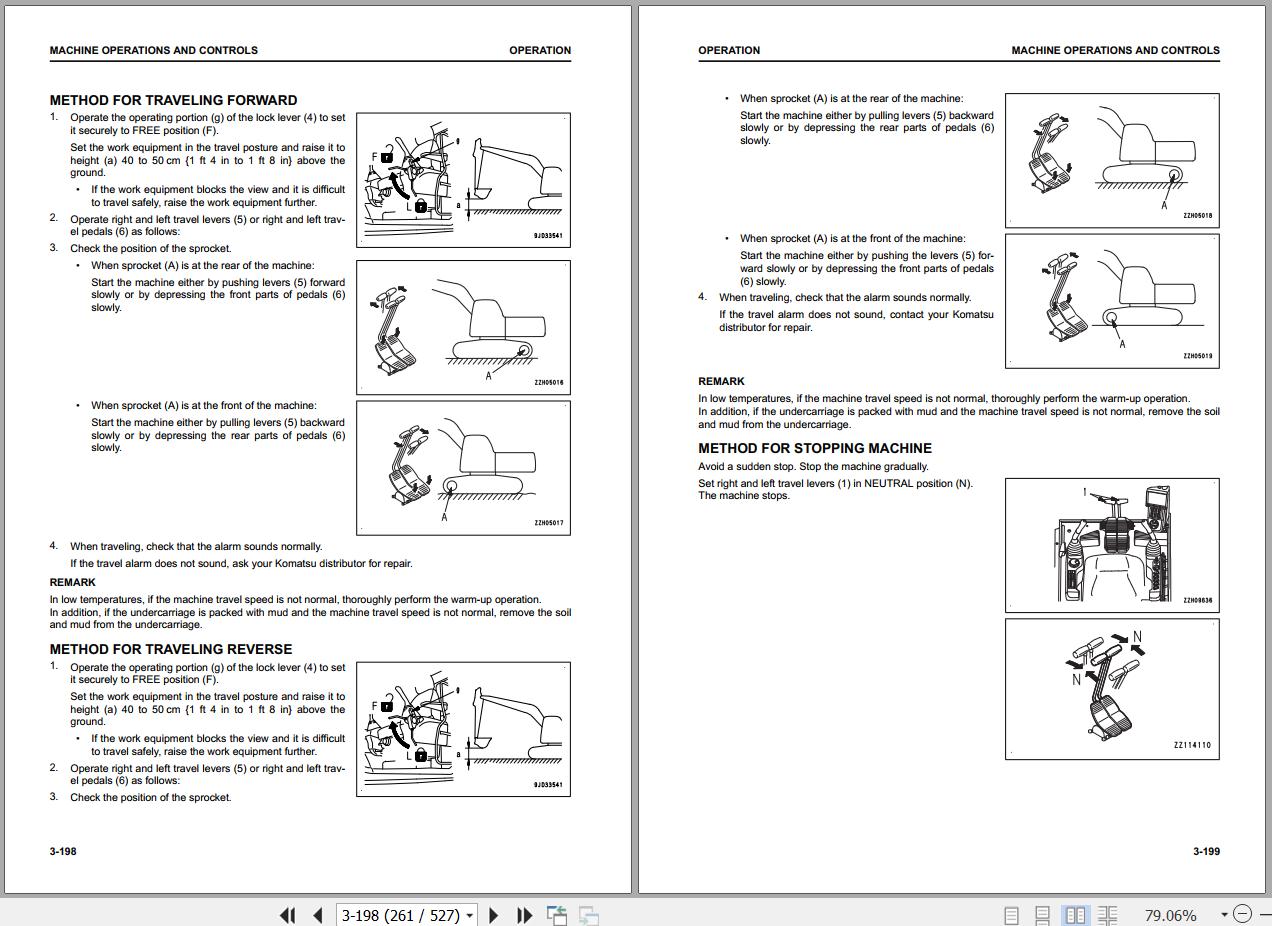
Task: Click REMARK label on the right page
Action: pos(721,381)
